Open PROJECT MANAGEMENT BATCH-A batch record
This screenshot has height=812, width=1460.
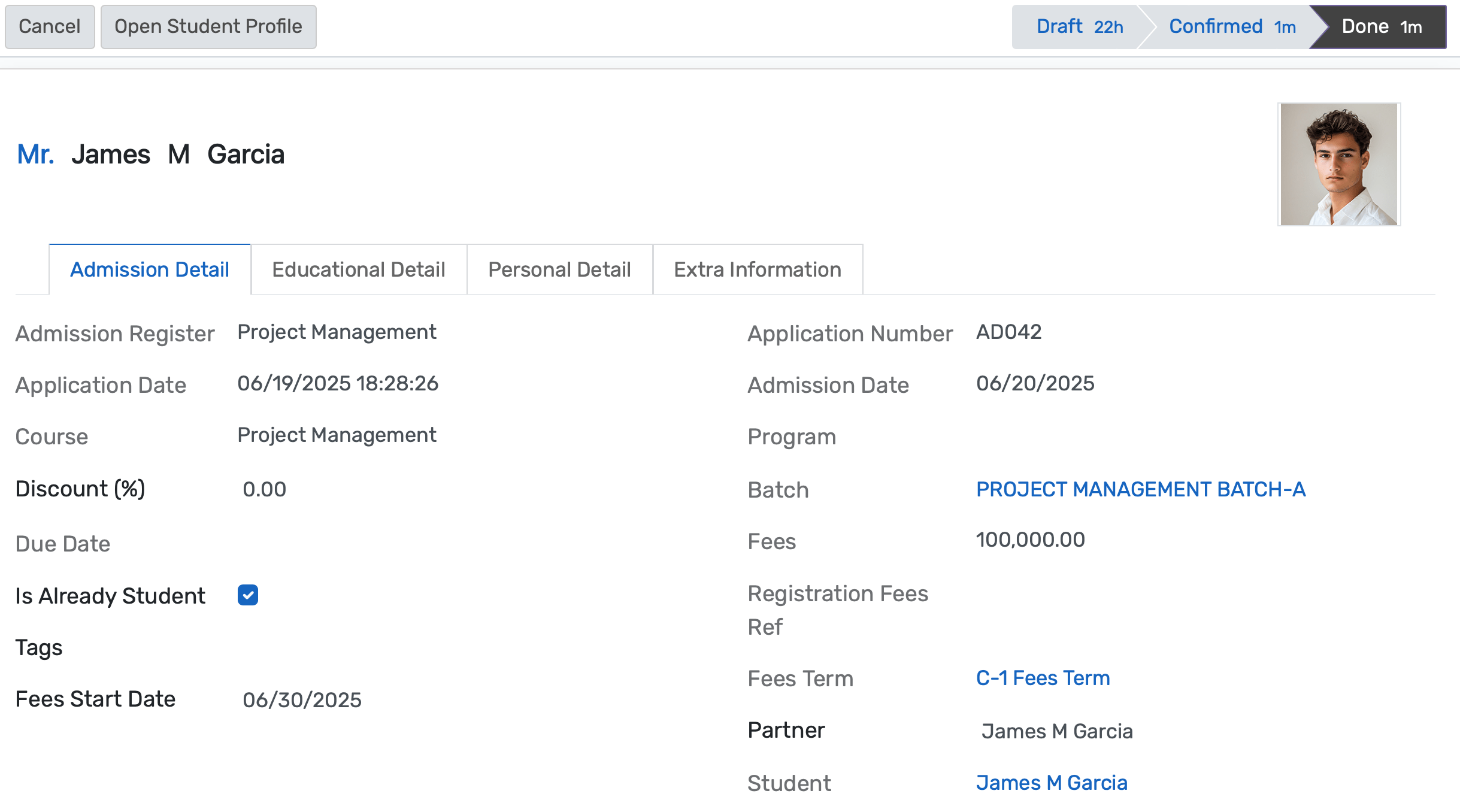(1141, 489)
